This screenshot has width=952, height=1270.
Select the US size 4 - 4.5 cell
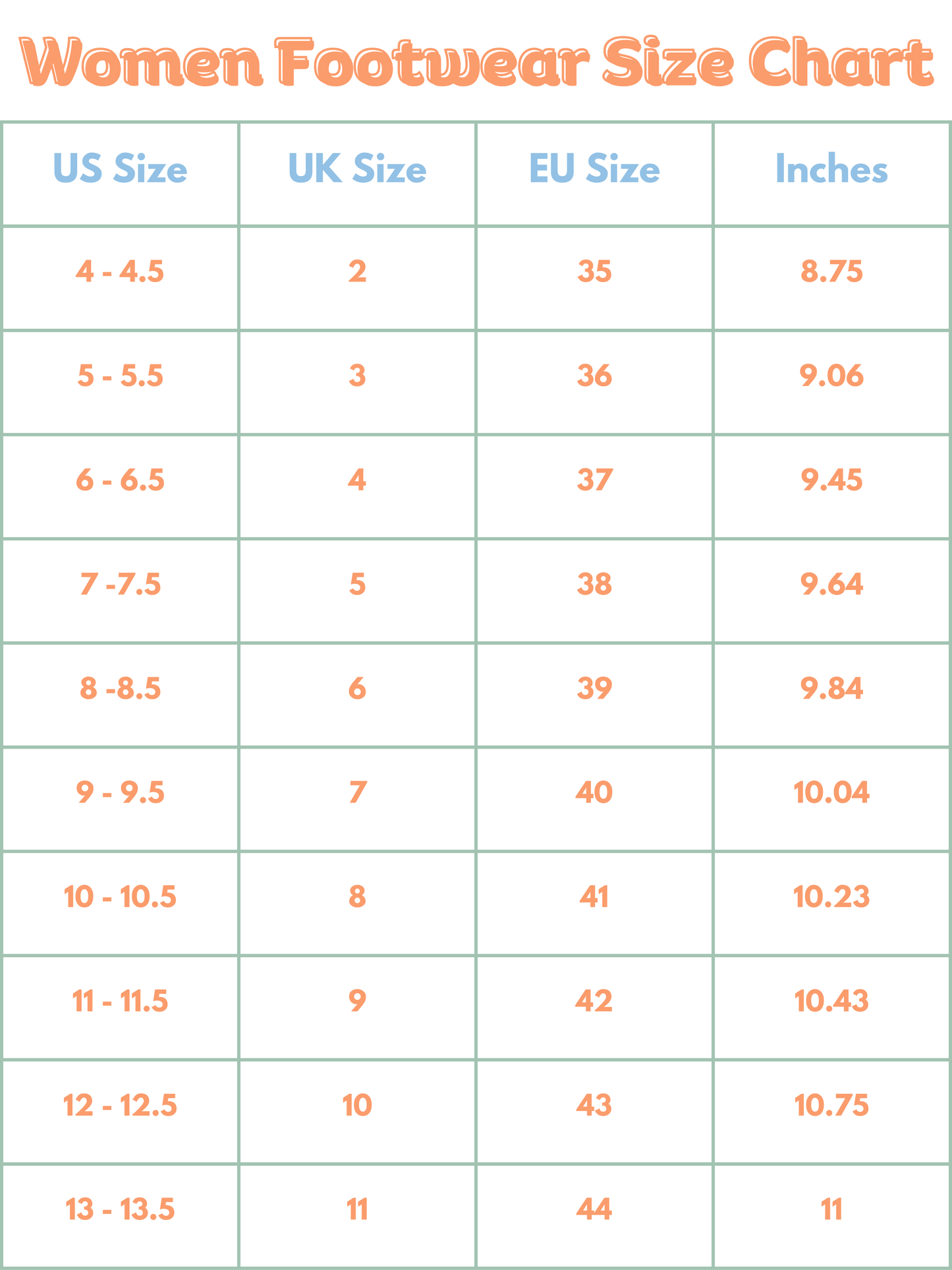pyautogui.click(x=120, y=272)
